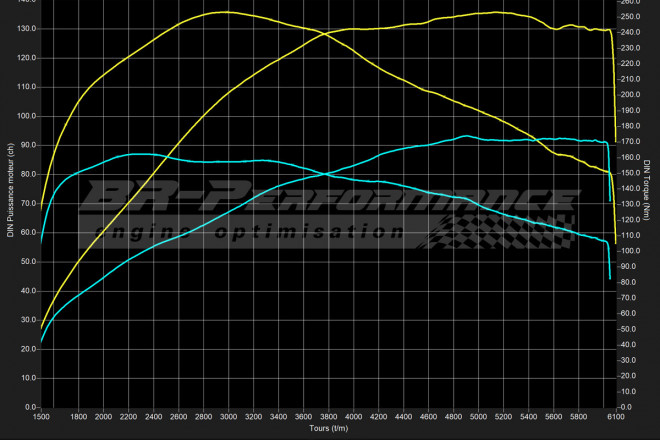Click the peak of the cyan power curve
Screen dimensions: 660x440
click(465, 136)
